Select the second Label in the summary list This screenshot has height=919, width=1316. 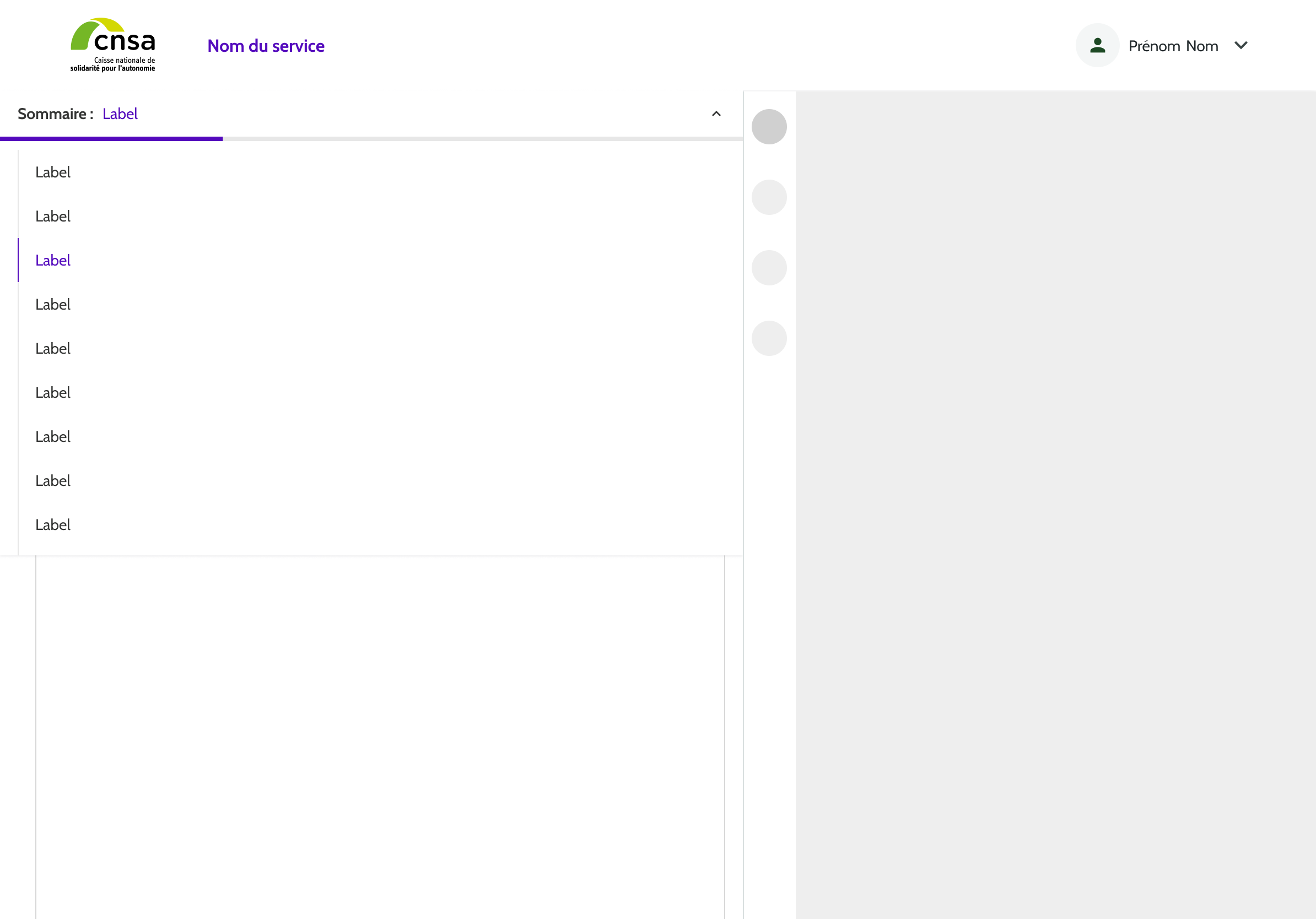[53, 217]
